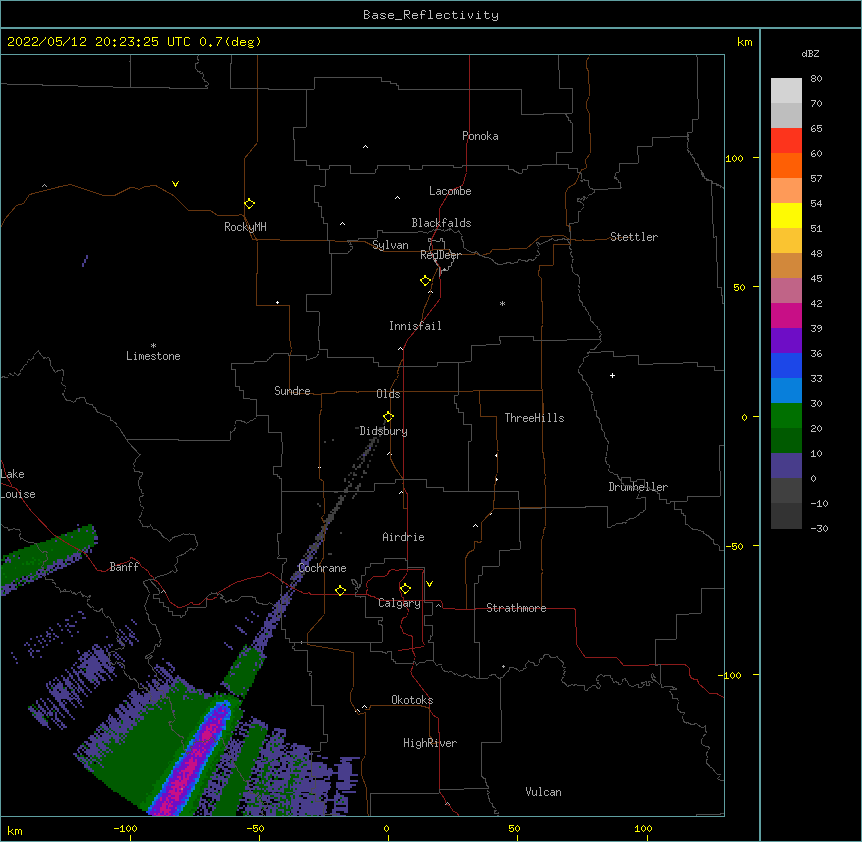Screen dimensions: 862x842
Task: Click the Airdrie label
Action: (x=403, y=537)
